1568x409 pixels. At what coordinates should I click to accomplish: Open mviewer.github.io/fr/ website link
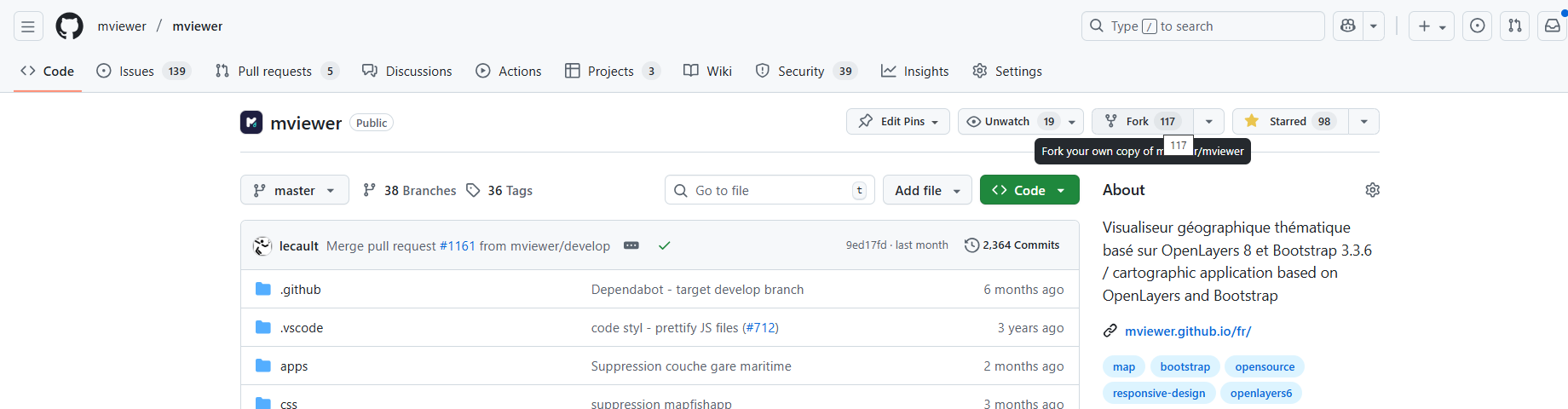(x=1188, y=331)
